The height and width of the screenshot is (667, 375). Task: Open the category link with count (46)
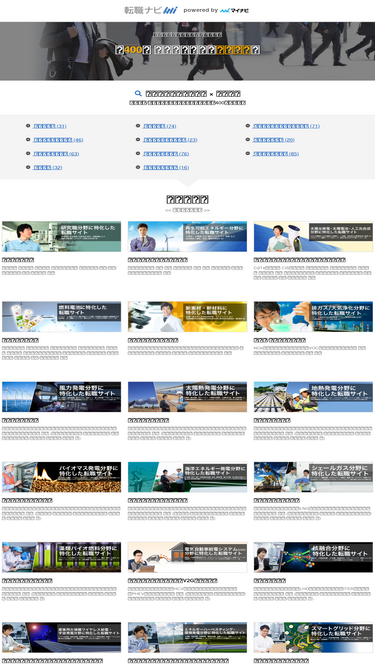point(58,140)
